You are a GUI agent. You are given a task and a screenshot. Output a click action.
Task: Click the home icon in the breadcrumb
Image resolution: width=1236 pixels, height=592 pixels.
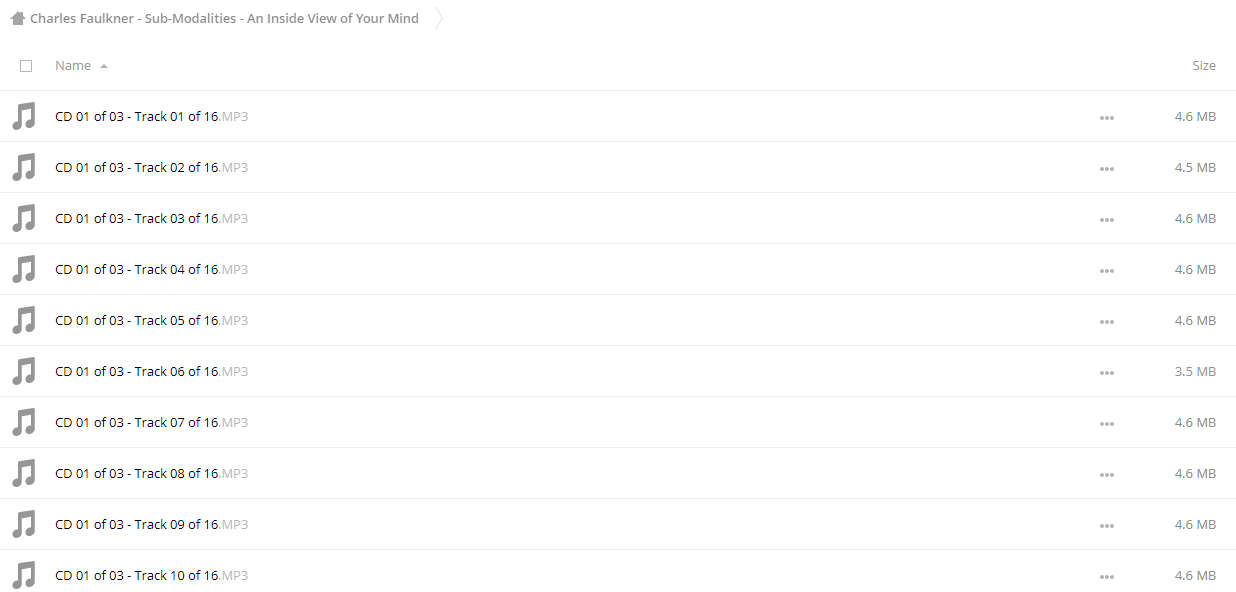coord(17,18)
